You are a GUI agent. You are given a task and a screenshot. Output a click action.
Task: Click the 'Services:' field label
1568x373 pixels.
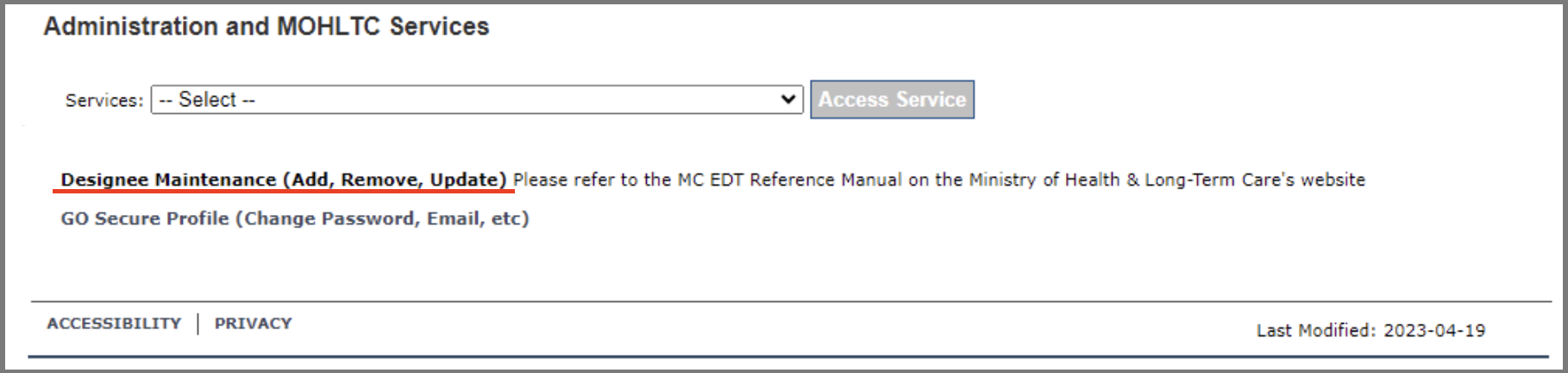pos(104,100)
